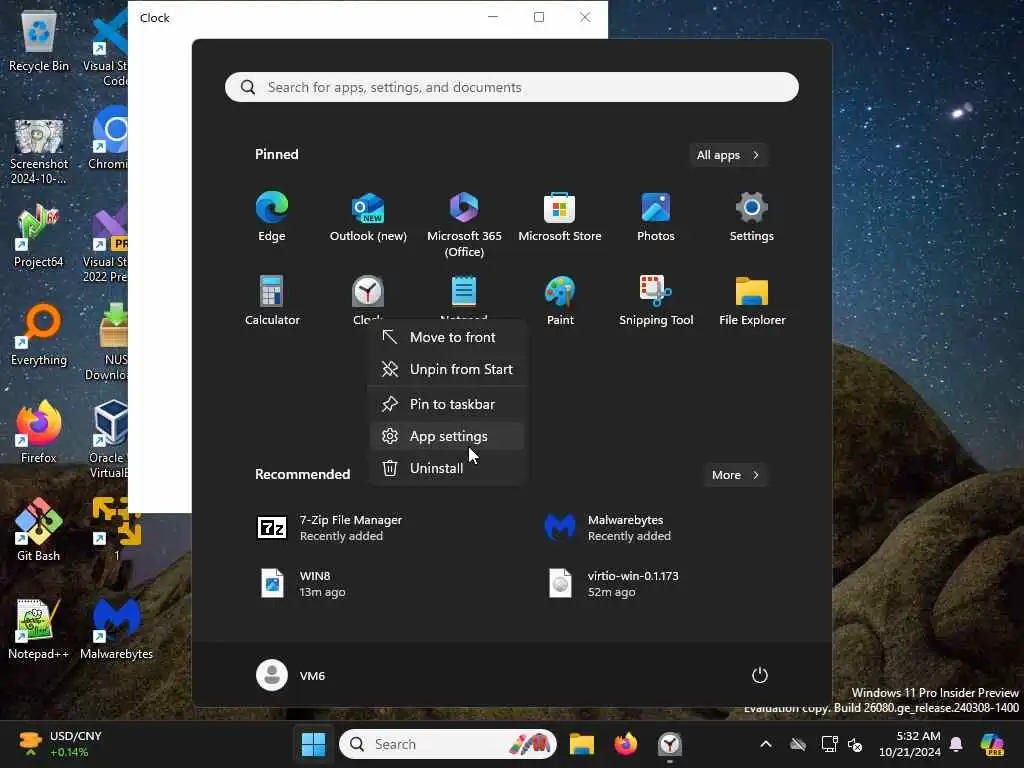
Task: Open Settings pinned app
Action: point(752,217)
